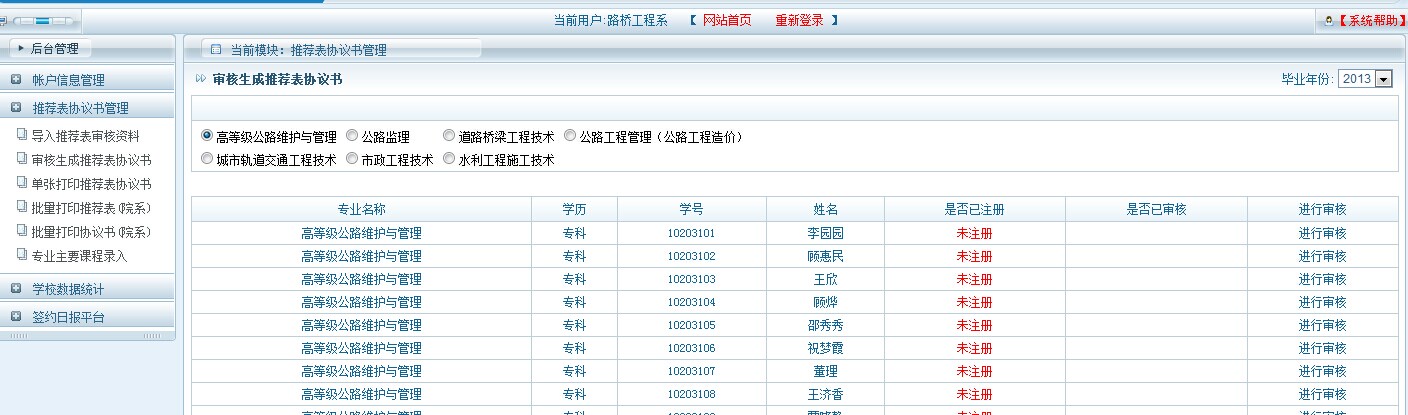Click the icon beside 系统帮助
Screen dimensions: 1408x415
click(x=1327, y=20)
